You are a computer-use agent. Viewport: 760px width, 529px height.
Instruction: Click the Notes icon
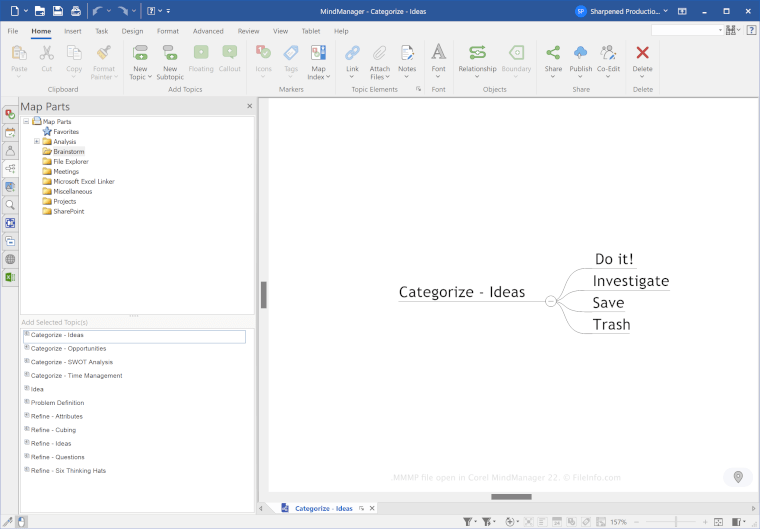tap(407, 53)
